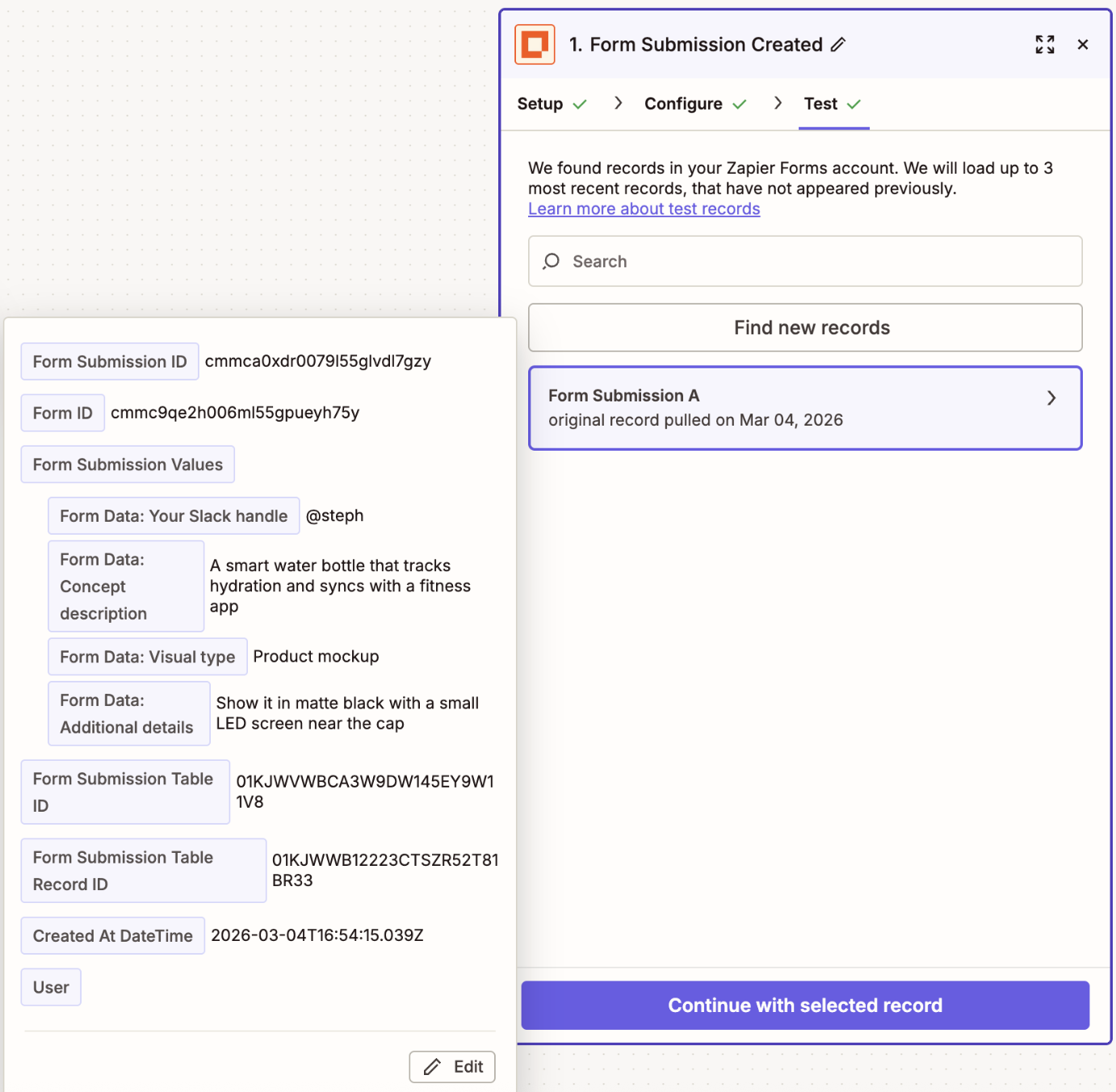Click the magnifier icon in the search bar
This screenshot has width=1116, height=1092.
pyautogui.click(x=551, y=261)
